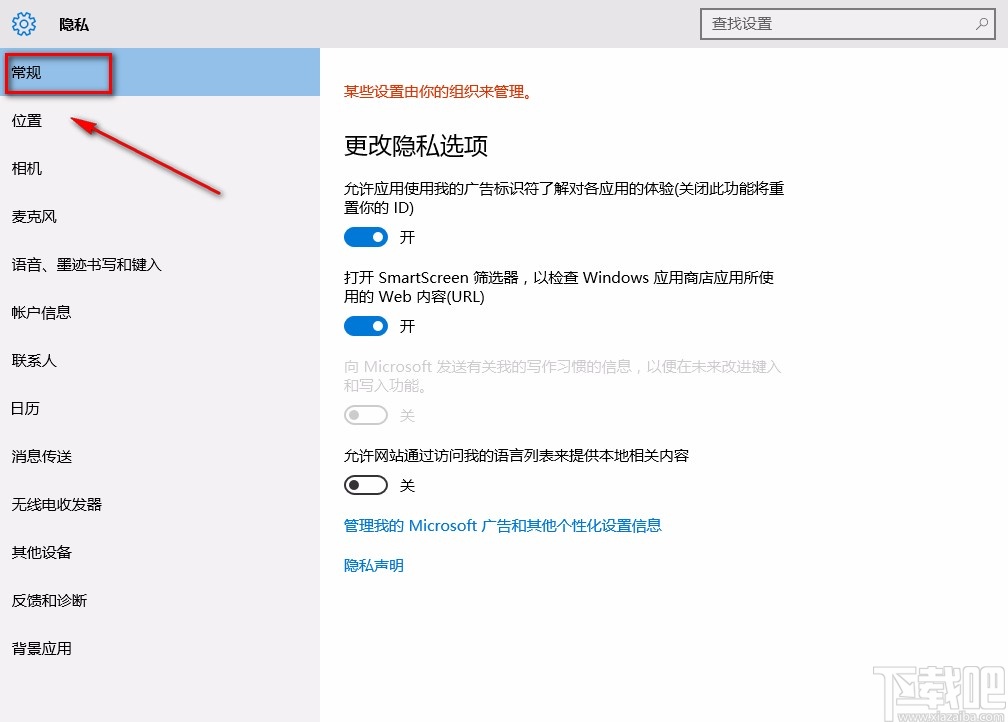1008x722 pixels.
Task: Turn off the SmartScreen 筛选器 toggle
Action: (x=365, y=326)
